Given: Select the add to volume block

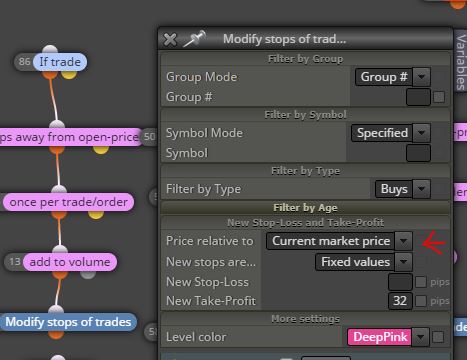Looking at the screenshot, I should [70, 262].
